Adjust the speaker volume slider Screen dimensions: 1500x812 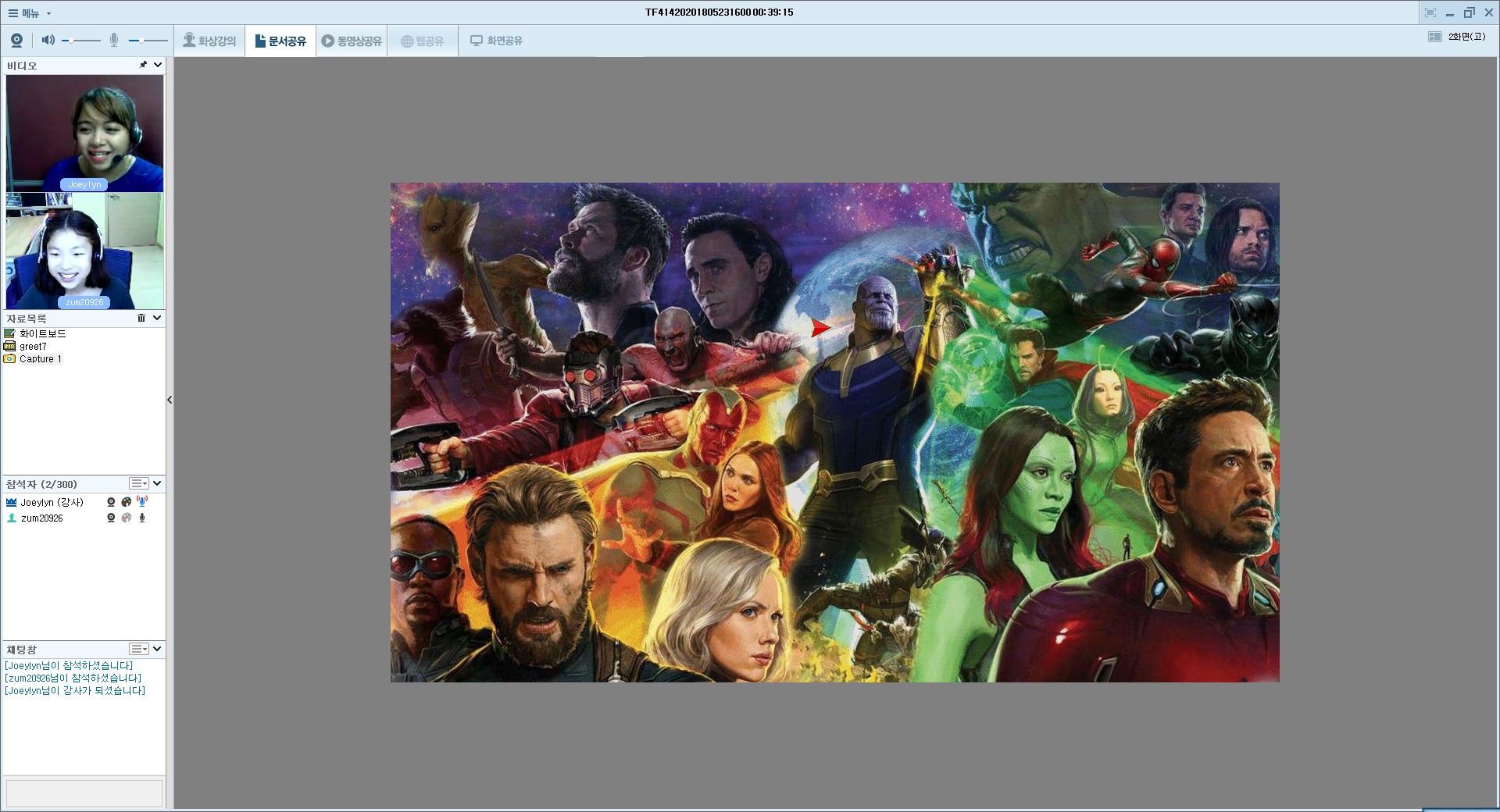click(81, 40)
